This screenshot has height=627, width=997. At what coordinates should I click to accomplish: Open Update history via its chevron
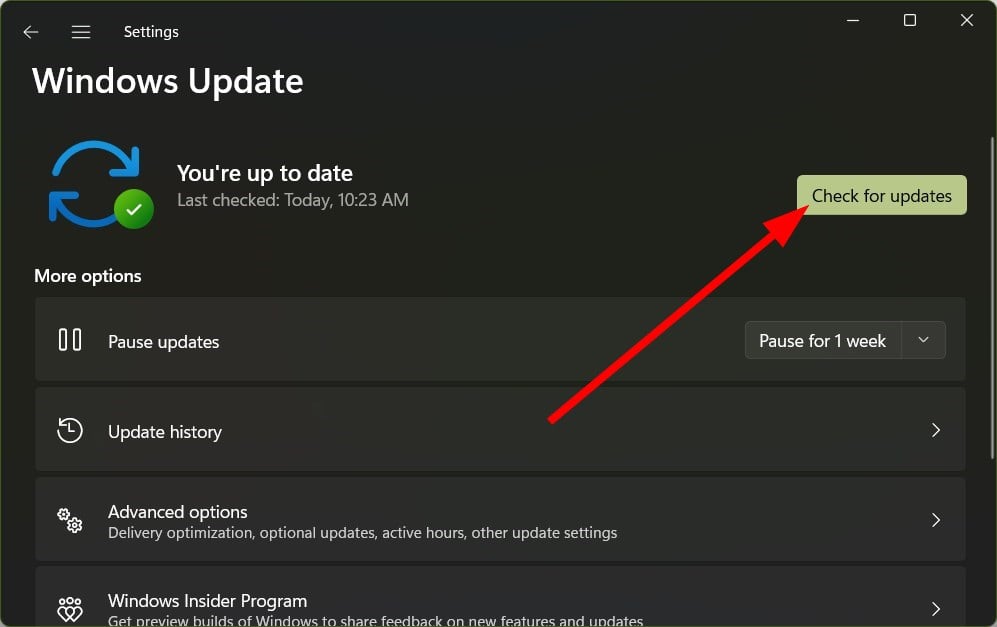coord(935,431)
